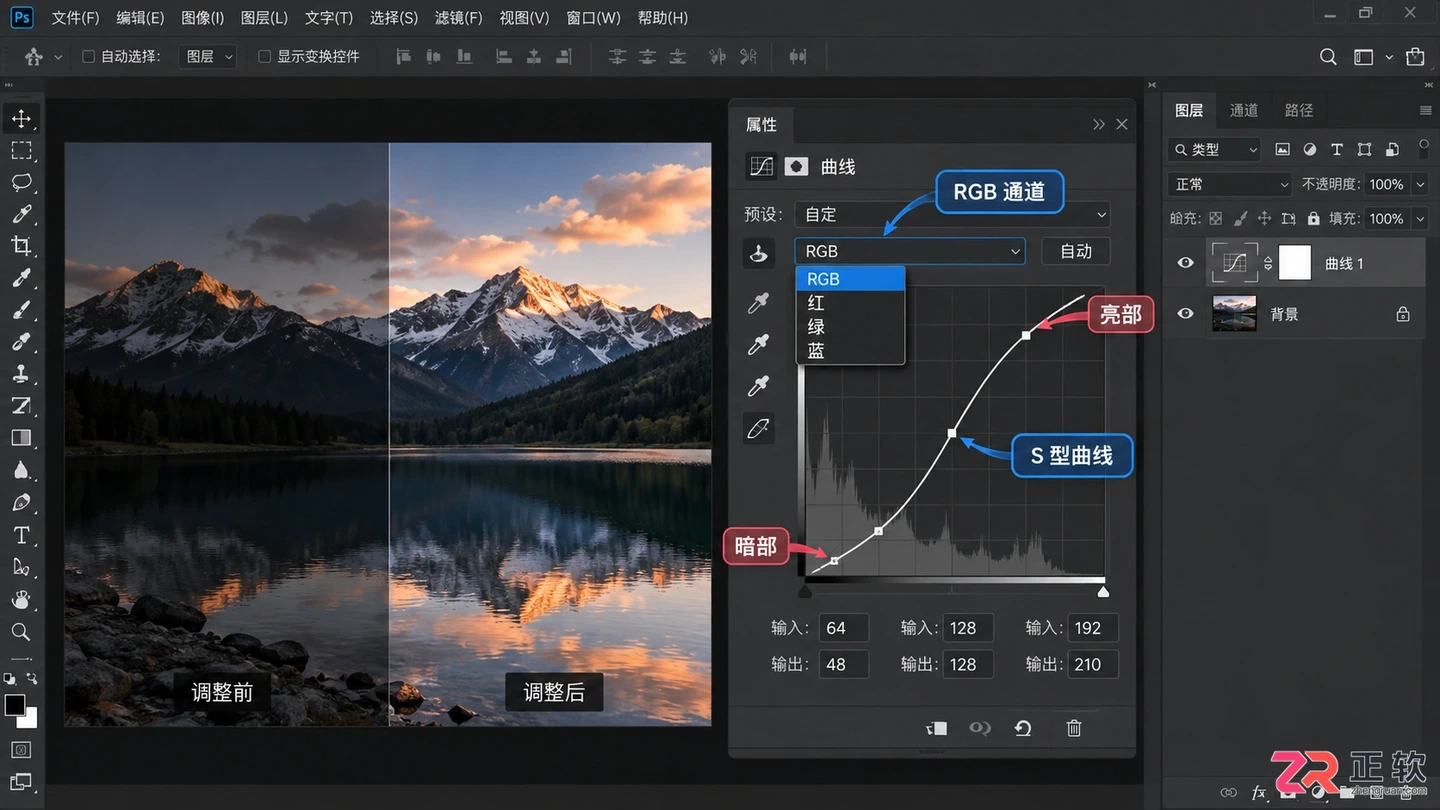Select the Clone Stamp tool
The image size is (1440, 810).
[21, 374]
